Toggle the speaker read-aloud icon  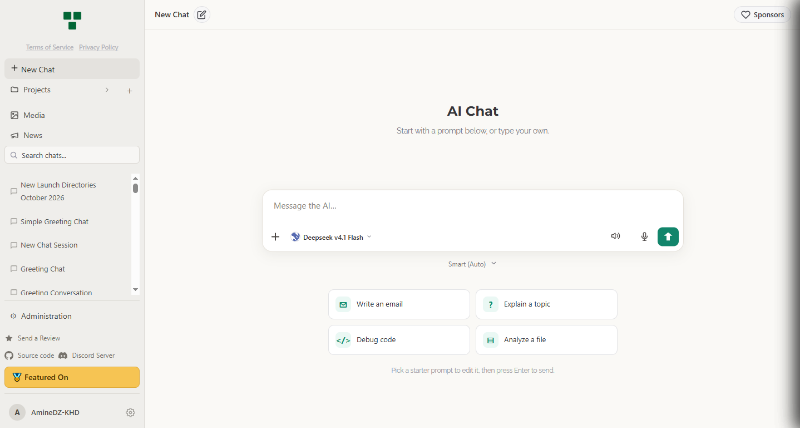tap(615, 236)
